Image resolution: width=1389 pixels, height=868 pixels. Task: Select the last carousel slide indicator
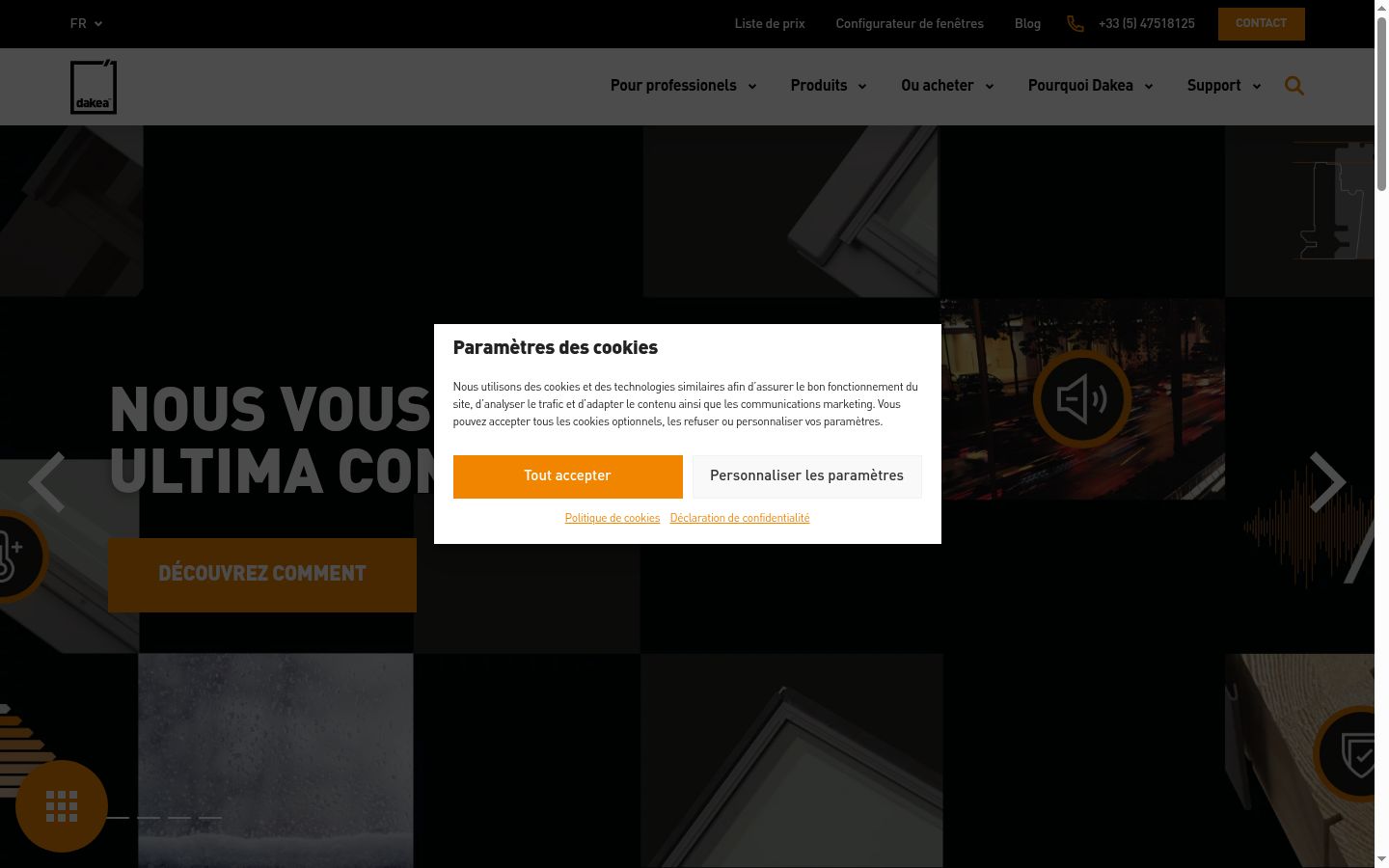210,818
